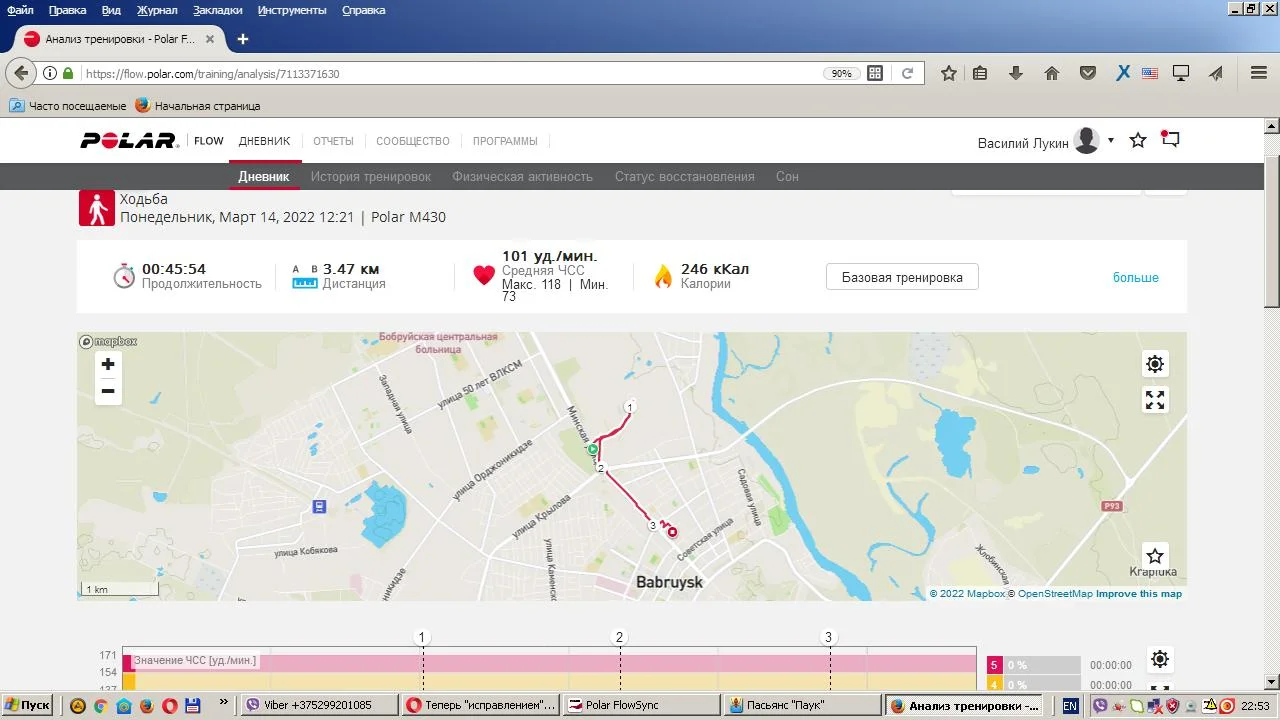The image size is (1280, 720).
Task: Open the Справка menu
Action: click(364, 10)
